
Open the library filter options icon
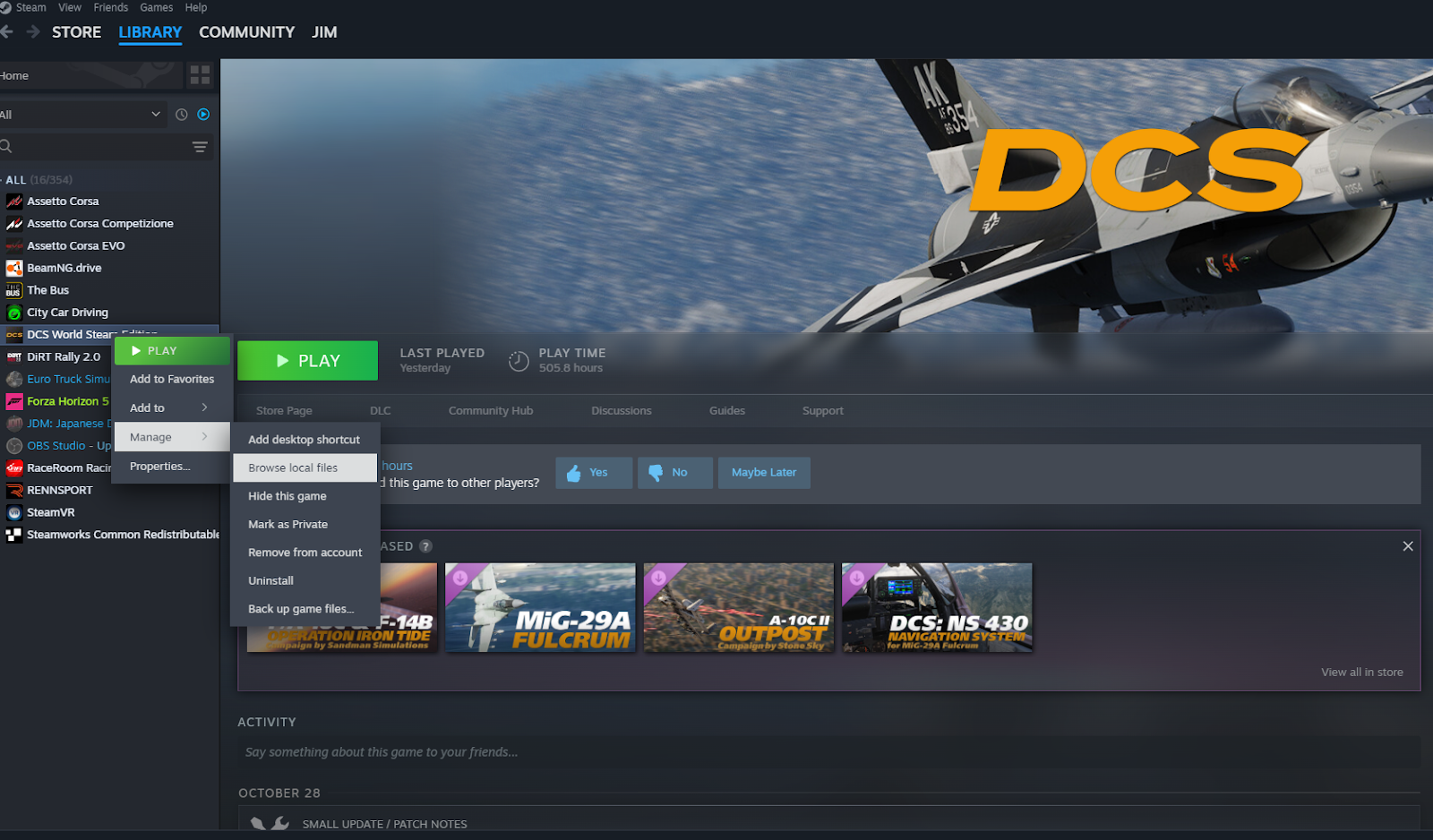tap(200, 147)
